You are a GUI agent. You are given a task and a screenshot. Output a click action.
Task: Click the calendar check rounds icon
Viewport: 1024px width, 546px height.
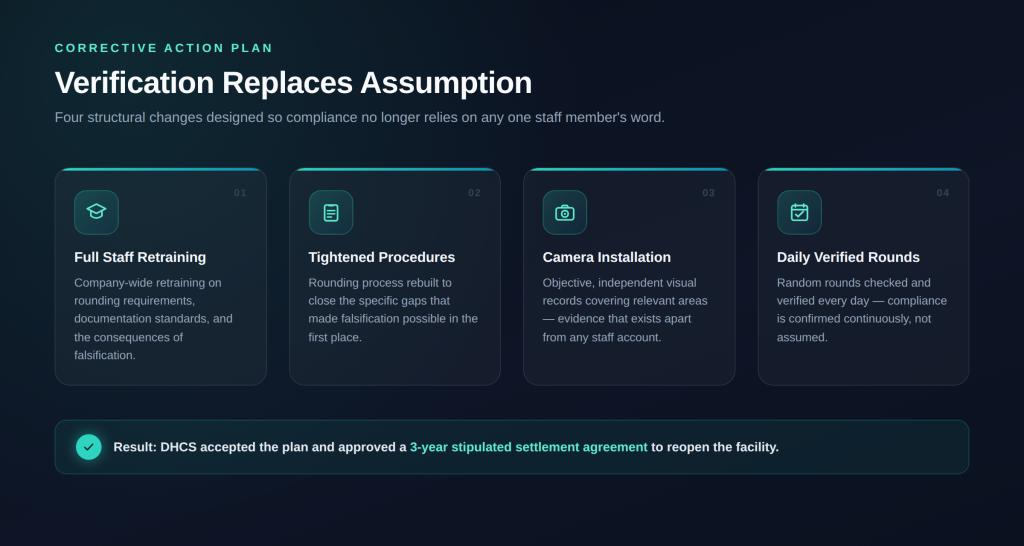click(x=799, y=212)
